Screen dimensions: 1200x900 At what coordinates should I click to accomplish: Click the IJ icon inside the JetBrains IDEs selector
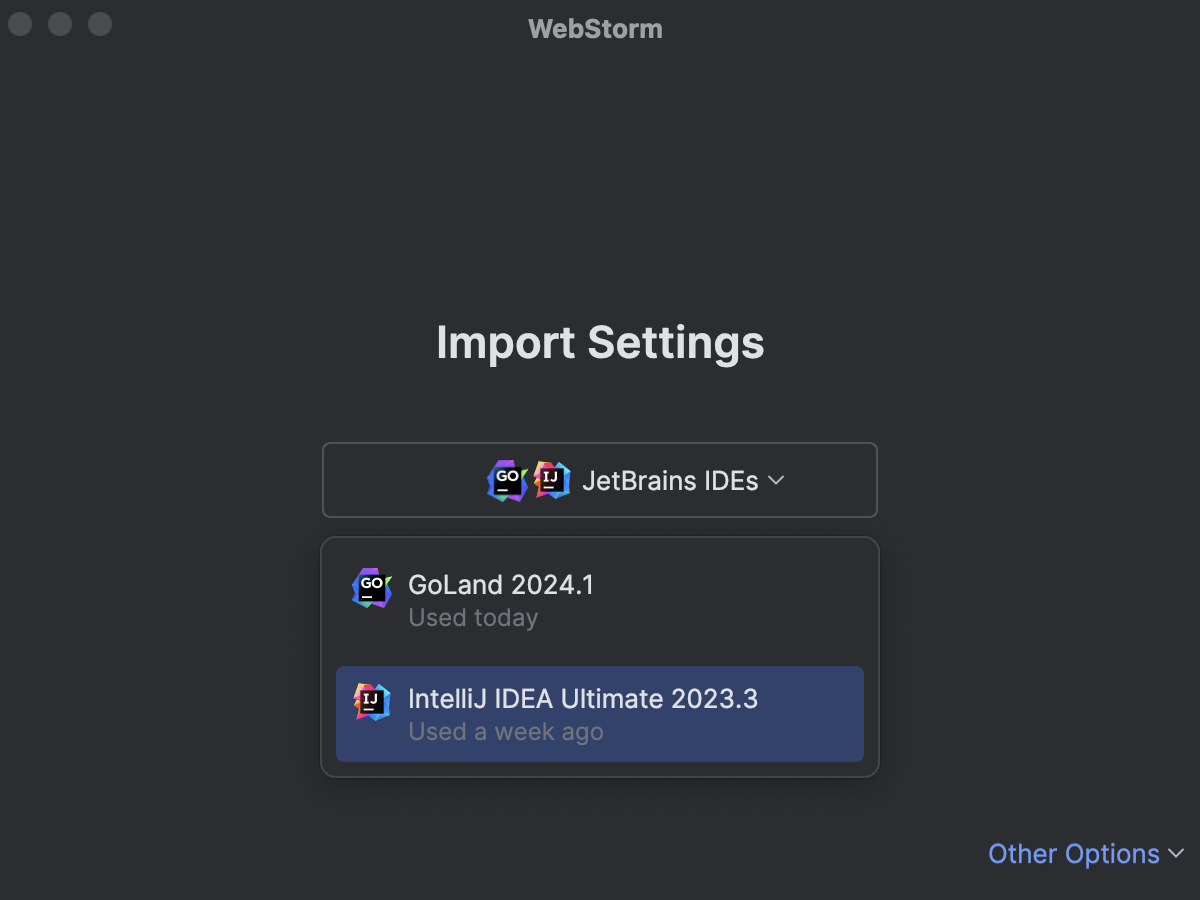[549, 480]
